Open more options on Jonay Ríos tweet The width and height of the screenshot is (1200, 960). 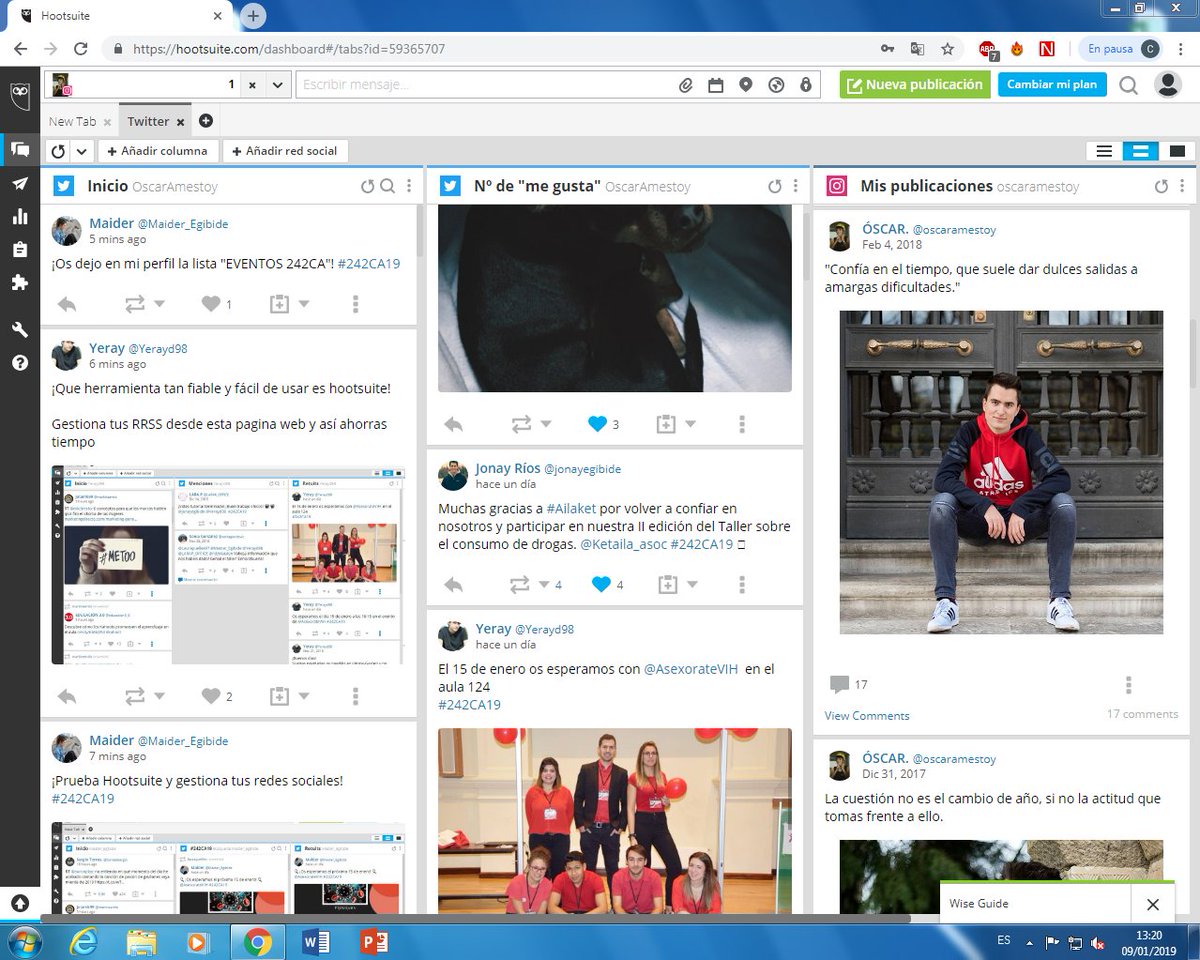[x=742, y=584]
